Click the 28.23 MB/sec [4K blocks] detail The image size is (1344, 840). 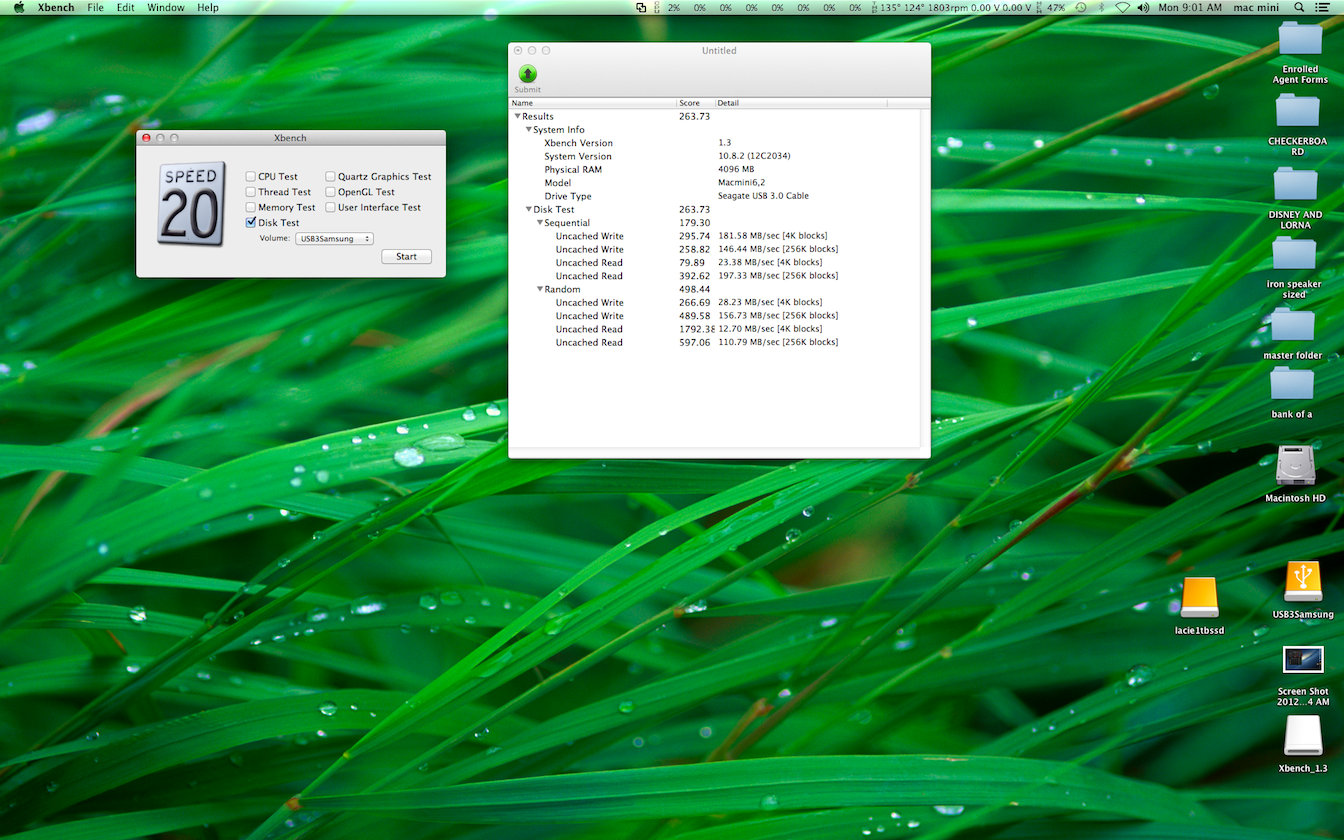coord(770,302)
